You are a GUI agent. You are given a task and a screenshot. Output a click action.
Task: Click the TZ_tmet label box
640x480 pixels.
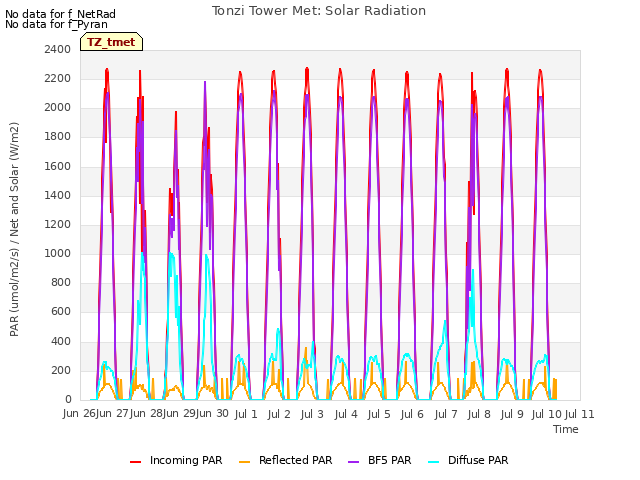[x=111, y=42]
